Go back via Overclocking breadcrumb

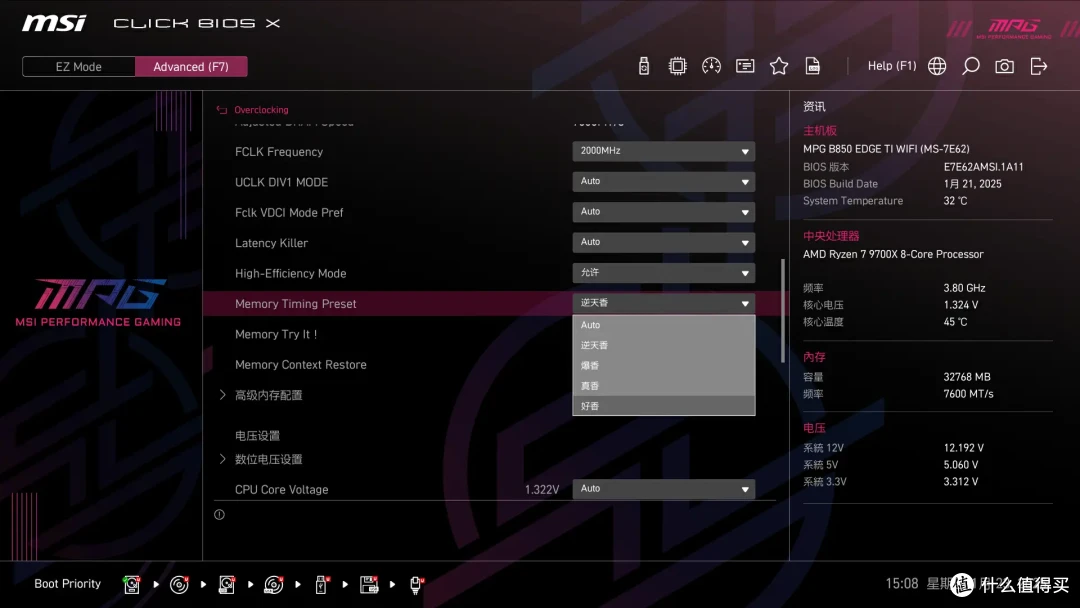[261, 109]
